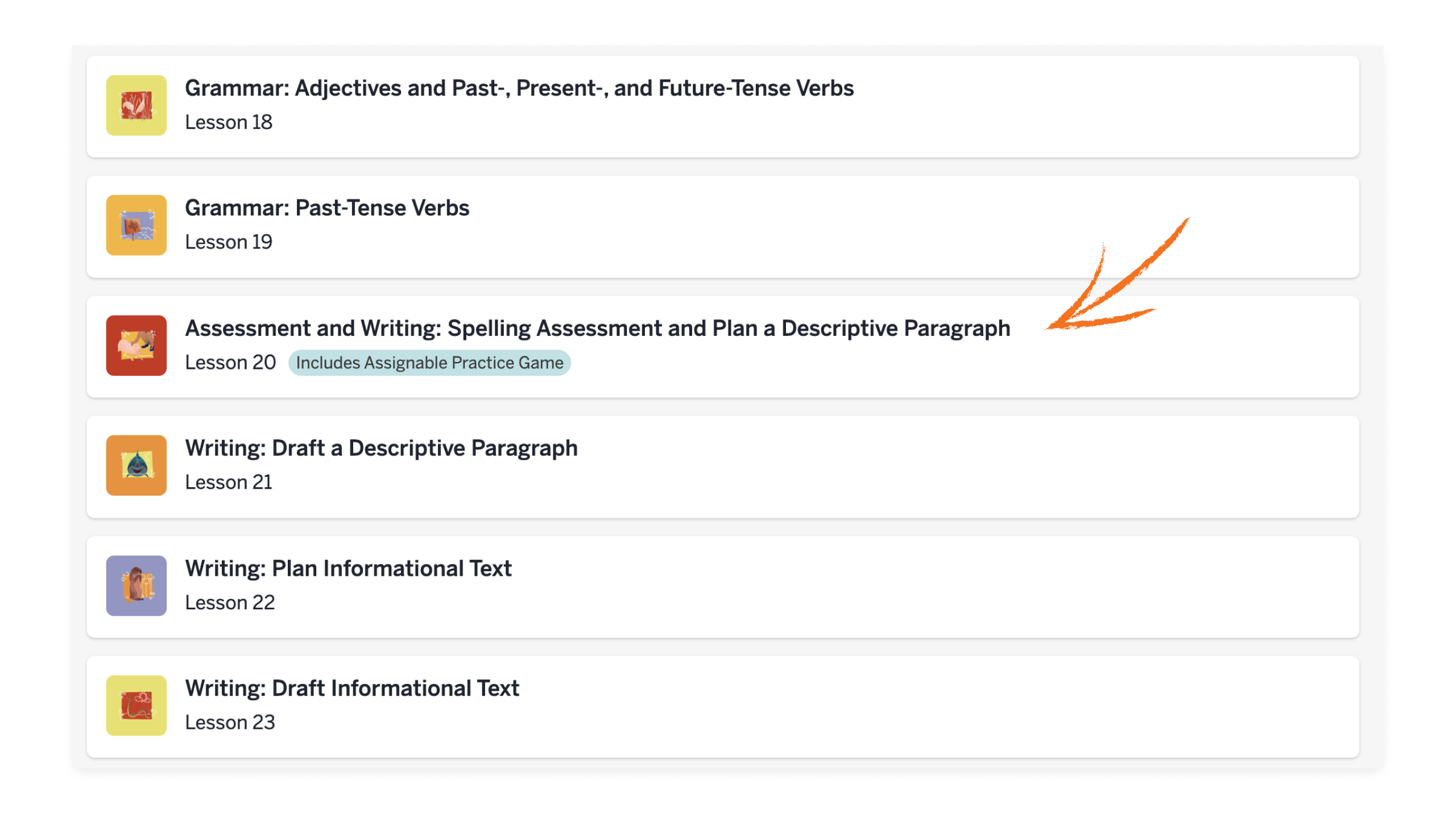The width and height of the screenshot is (1456, 814).
Task: Open the Grammar: Past-Tense Verbs lesson
Action: point(328,208)
